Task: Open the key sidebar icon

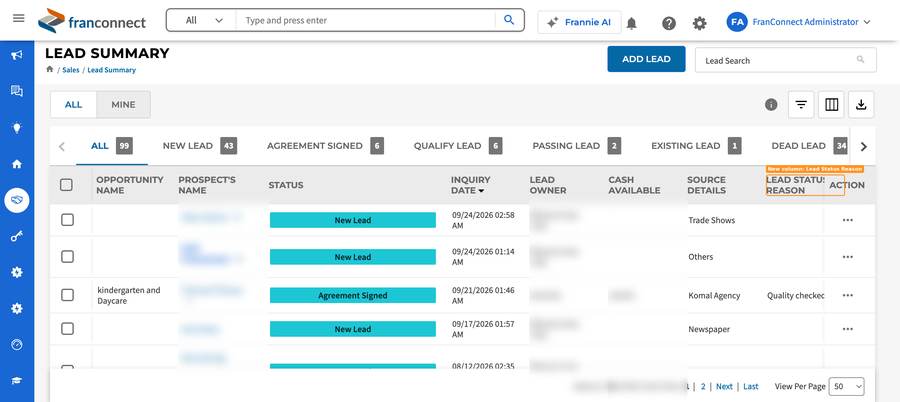Action: [x=17, y=236]
